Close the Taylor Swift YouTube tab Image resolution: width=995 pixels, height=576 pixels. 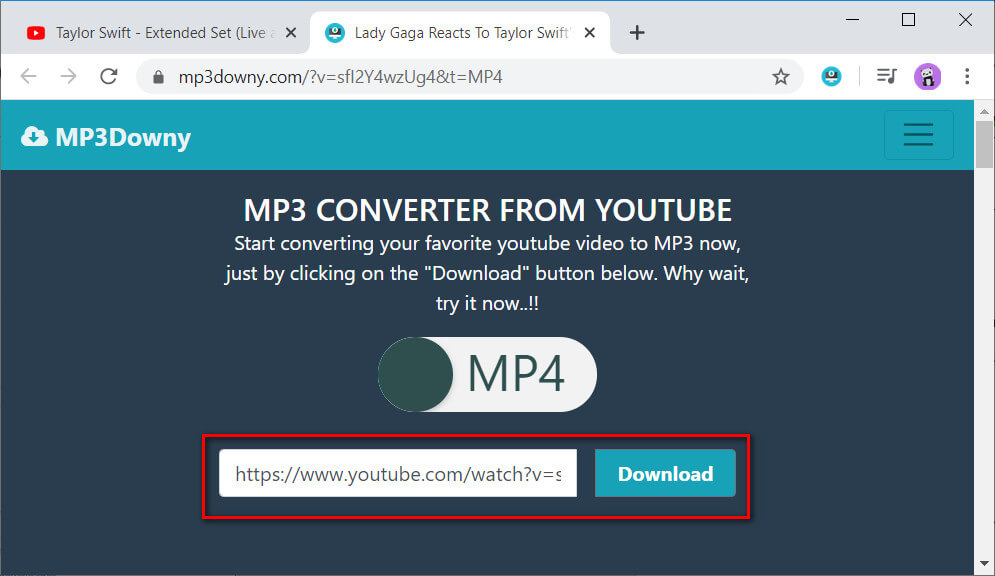pyautogui.click(x=291, y=32)
